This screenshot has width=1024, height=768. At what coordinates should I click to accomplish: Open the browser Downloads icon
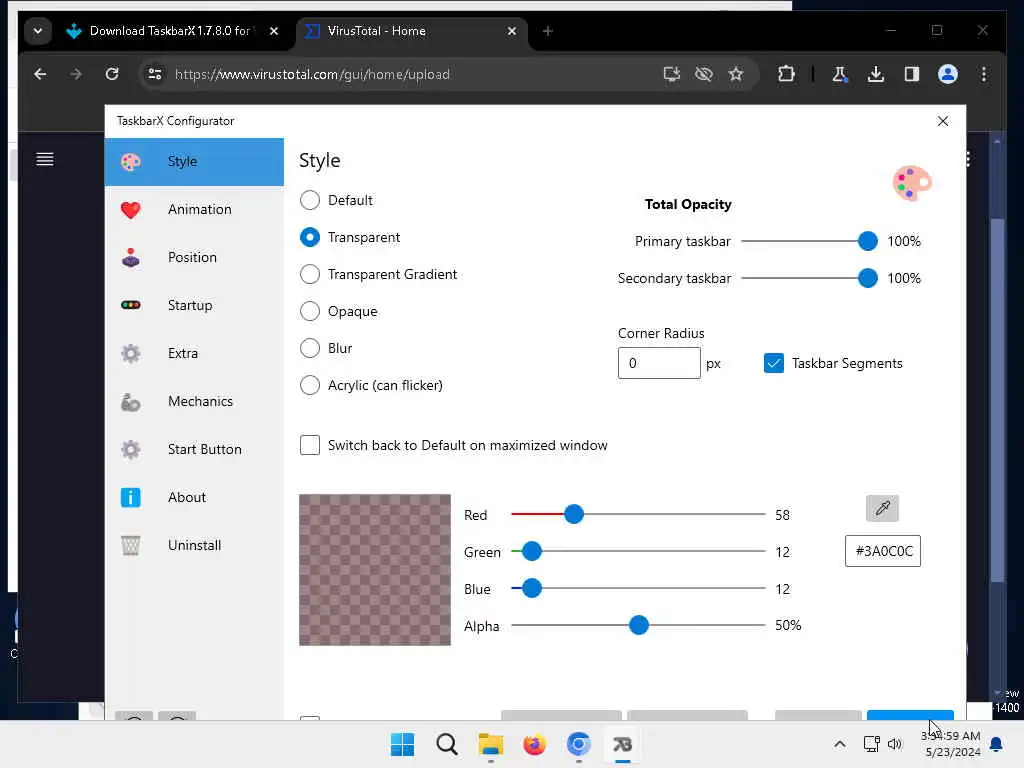(x=876, y=74)
